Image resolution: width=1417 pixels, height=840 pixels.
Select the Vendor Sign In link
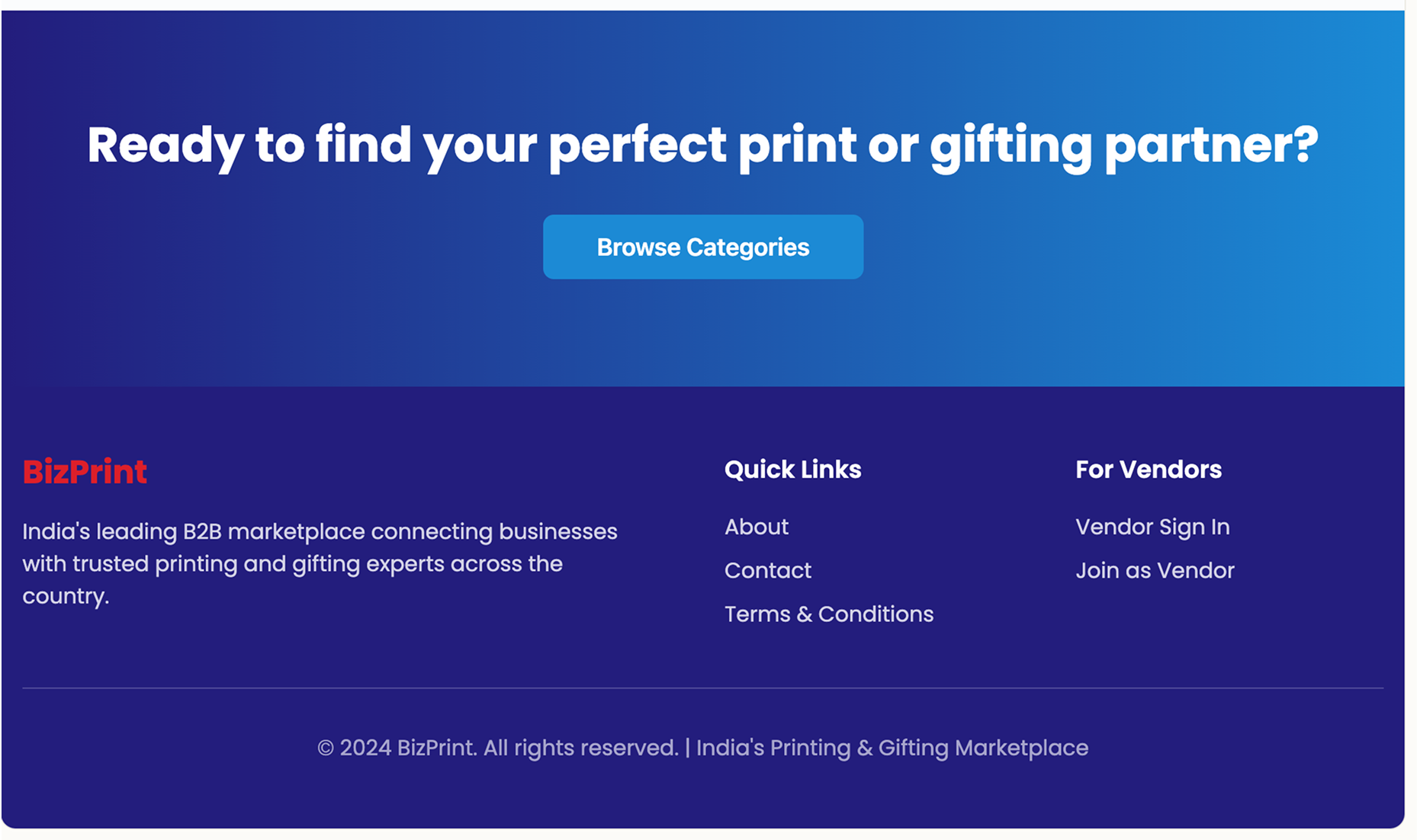pyautogui.click(x=1152, y=527)
